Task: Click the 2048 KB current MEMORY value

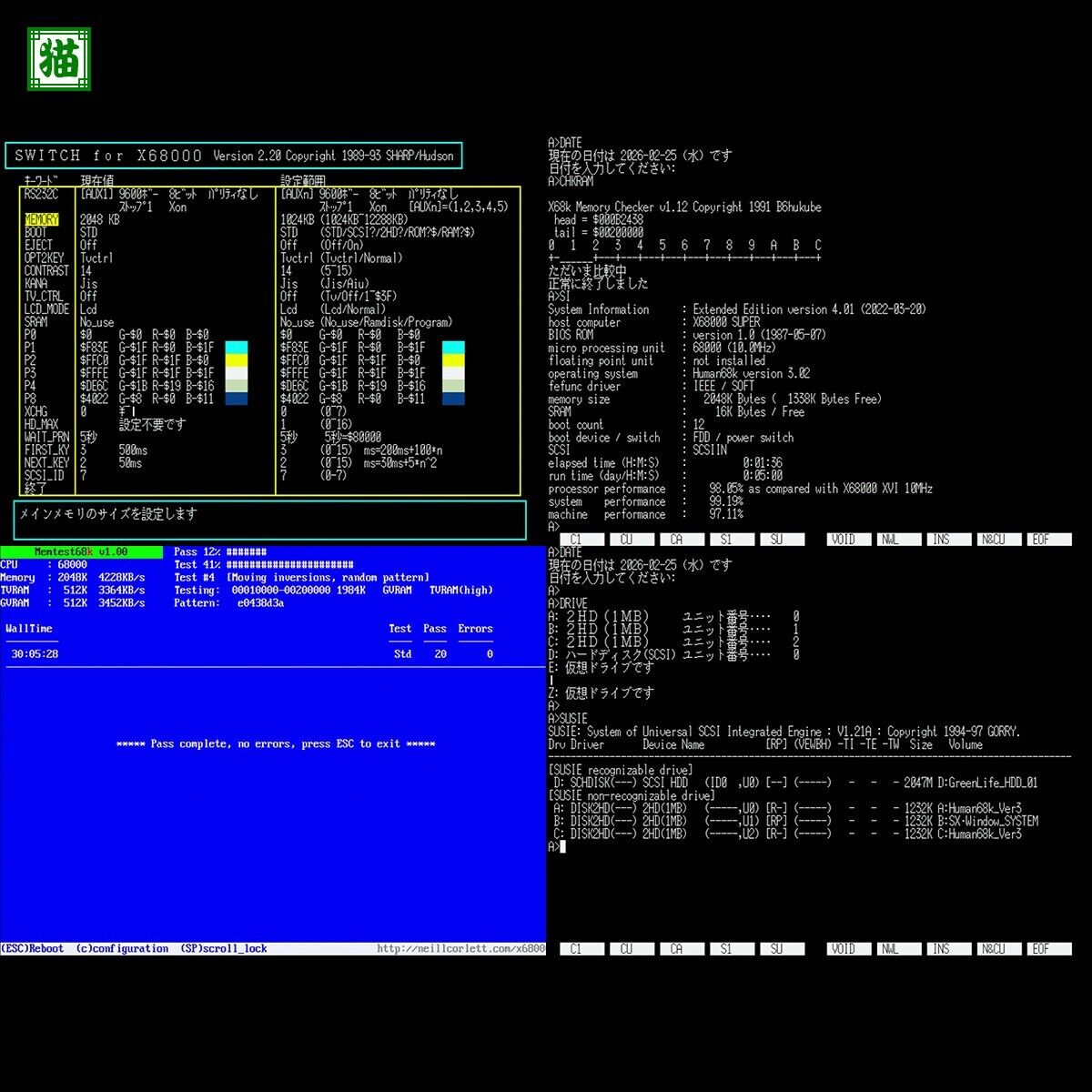Action: pos(100,219)
